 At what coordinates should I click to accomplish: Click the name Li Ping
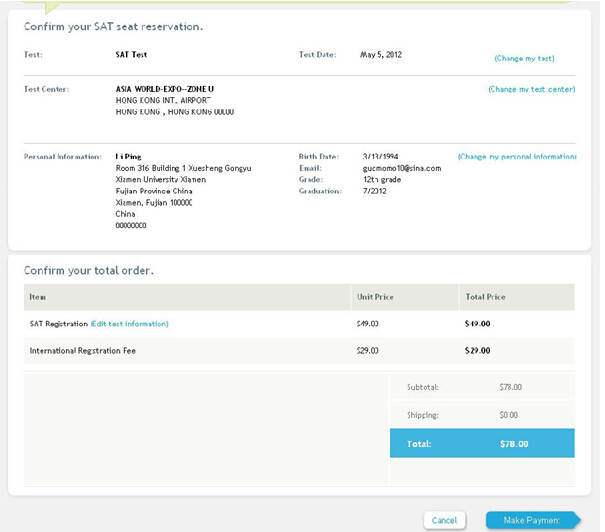128,157
